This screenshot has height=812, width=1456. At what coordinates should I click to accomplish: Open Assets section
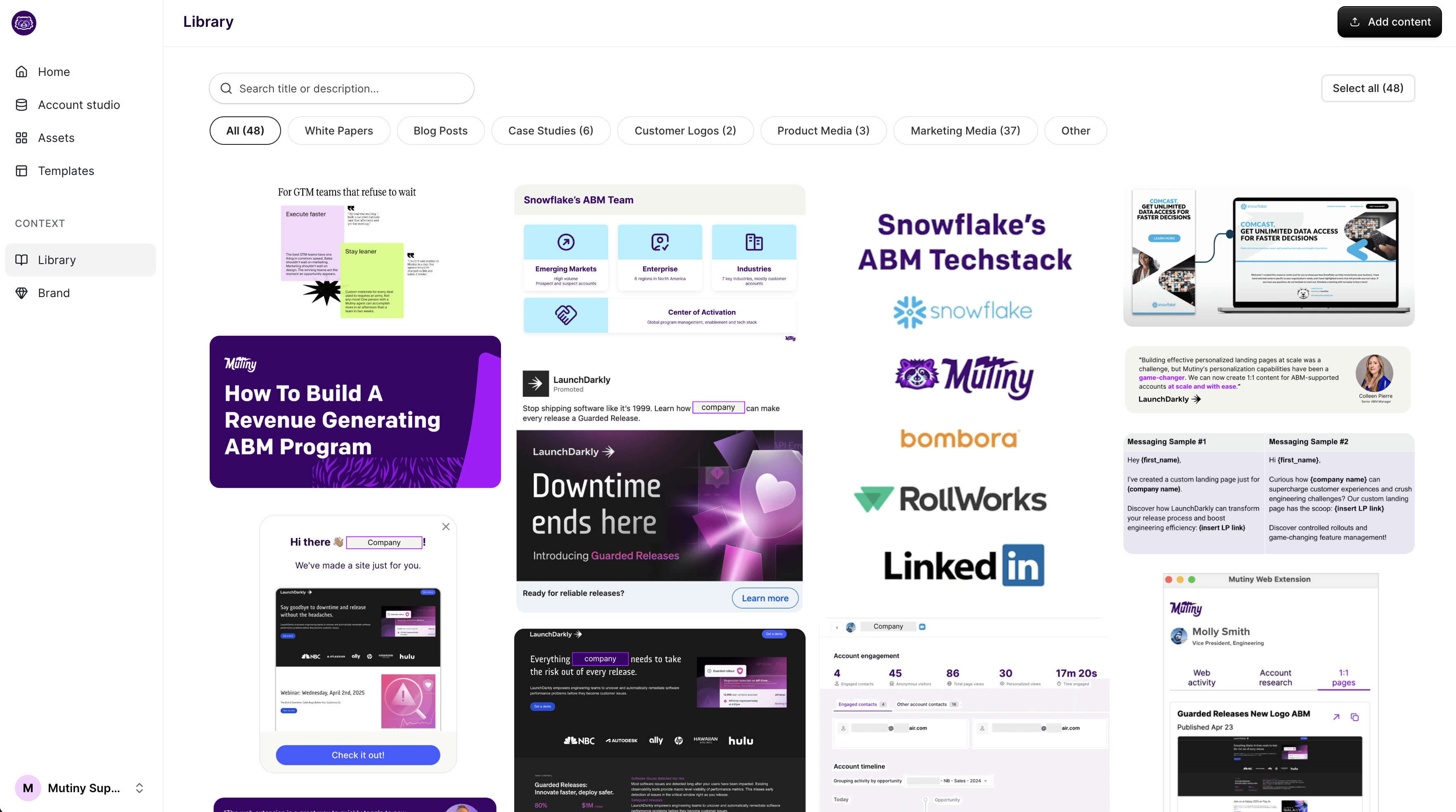tap(80, 138)
